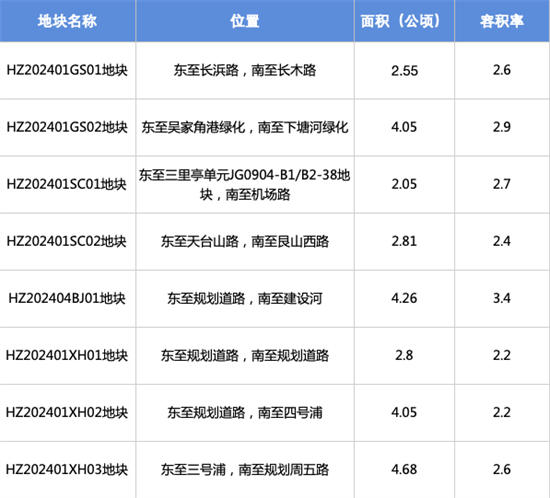
Task: Select area value 4.26
Action: tap(404, 298)
